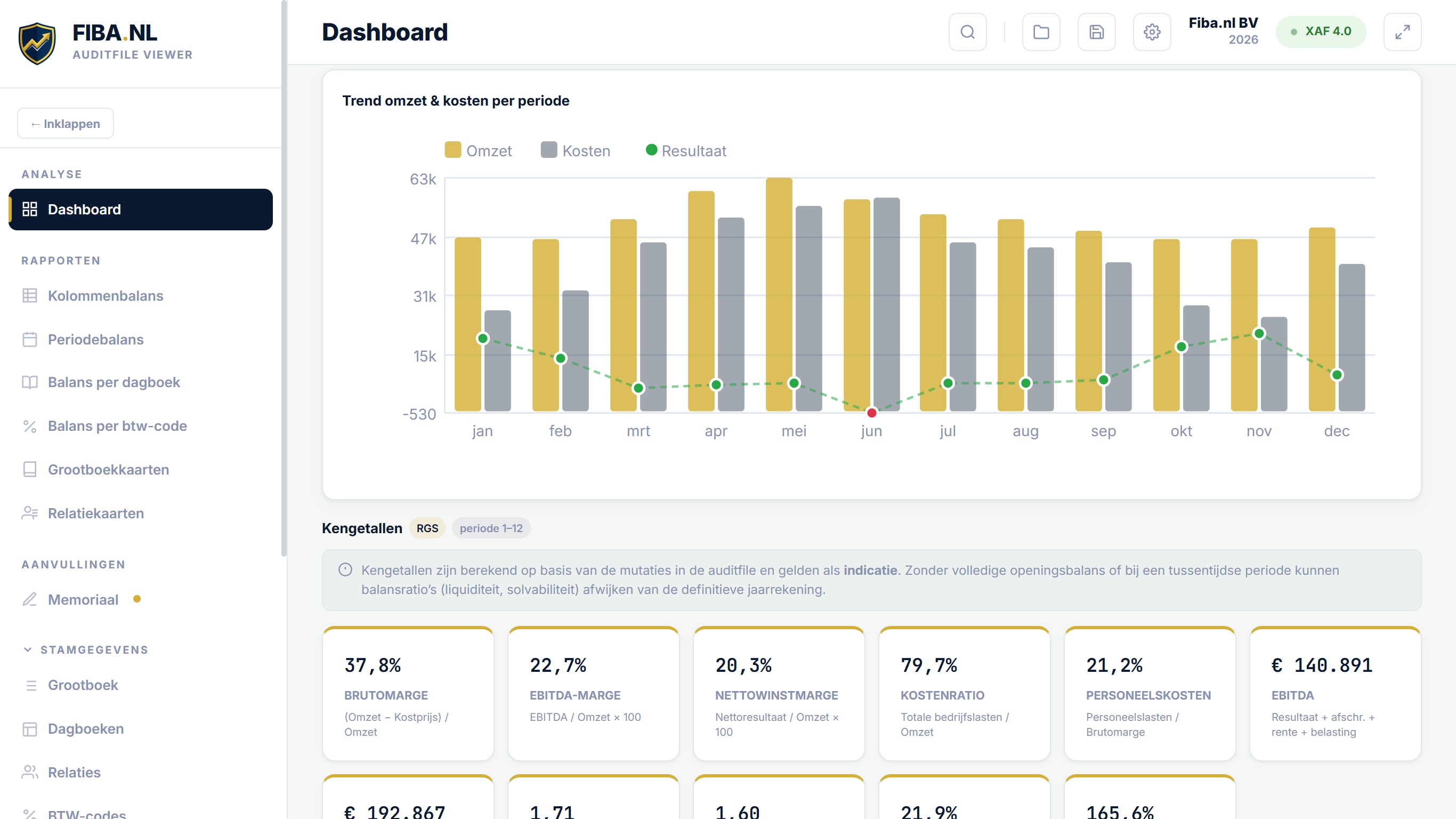The height and width of the screenshot is (819, 1456).
Task: Click the XAF 4.0 status badge
Action: click(x=1321, y=31)
